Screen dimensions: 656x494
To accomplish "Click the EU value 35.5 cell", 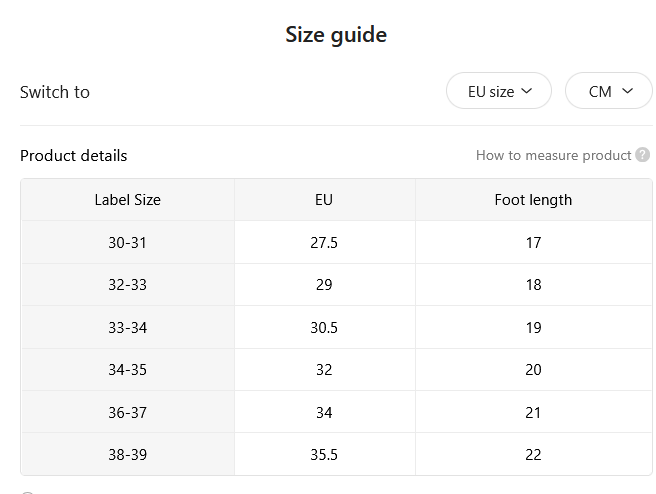I will (324, 455).
